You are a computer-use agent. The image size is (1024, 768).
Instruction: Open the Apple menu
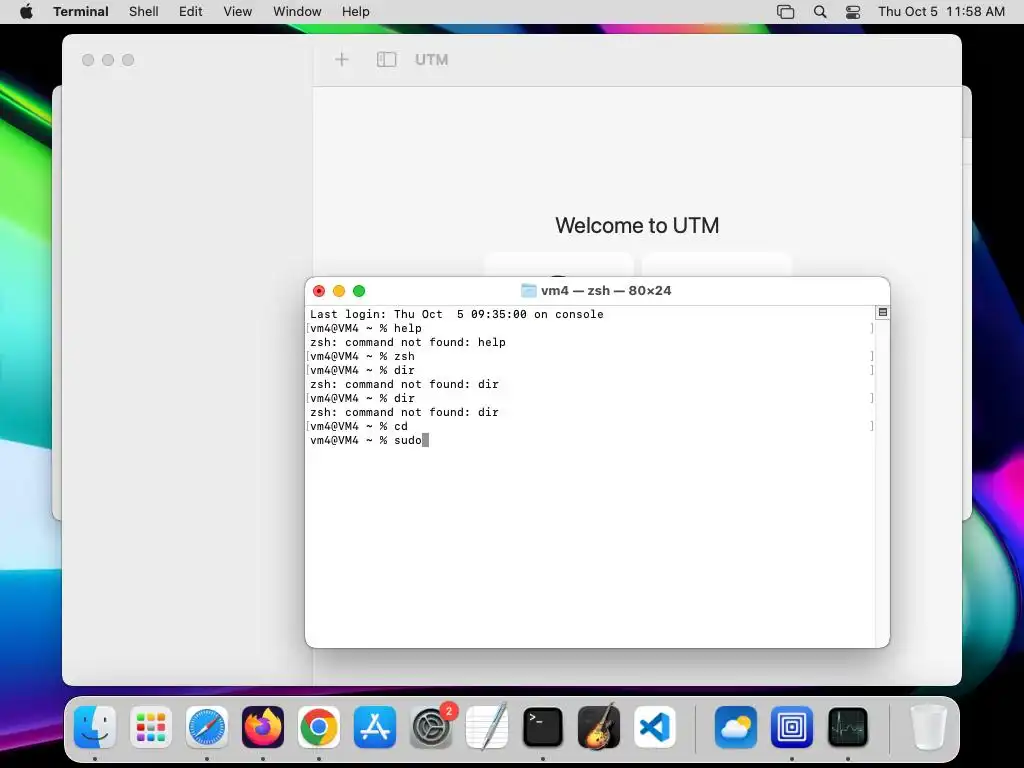point(26,11)
